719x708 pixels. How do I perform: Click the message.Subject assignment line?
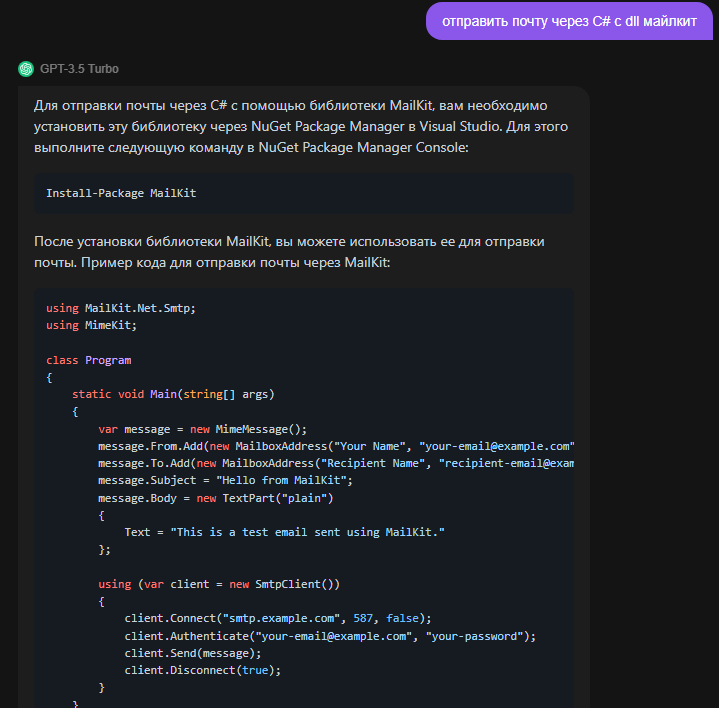click(x=225, y=480)
